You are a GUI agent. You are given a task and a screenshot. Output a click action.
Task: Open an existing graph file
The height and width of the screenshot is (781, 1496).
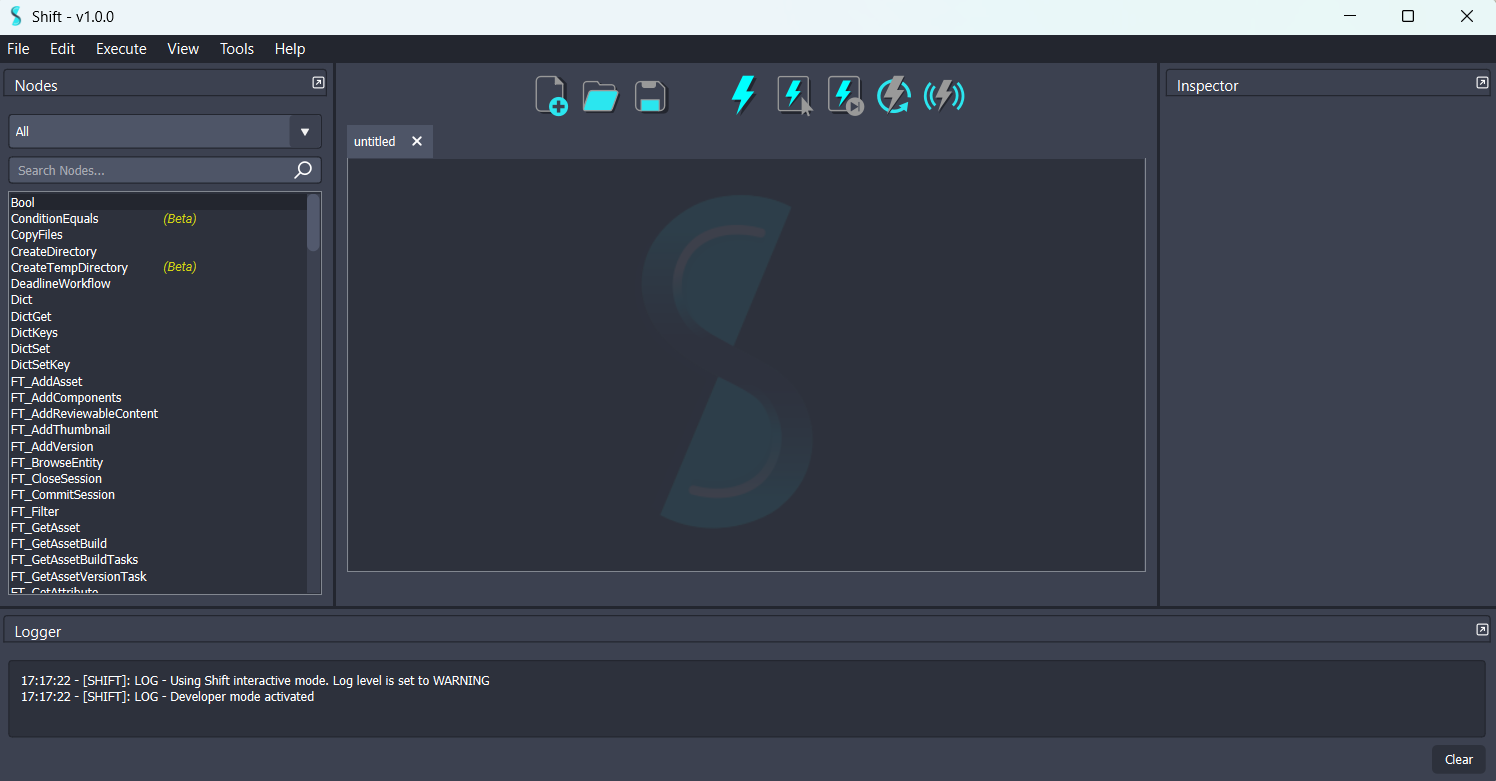(600, 94)
